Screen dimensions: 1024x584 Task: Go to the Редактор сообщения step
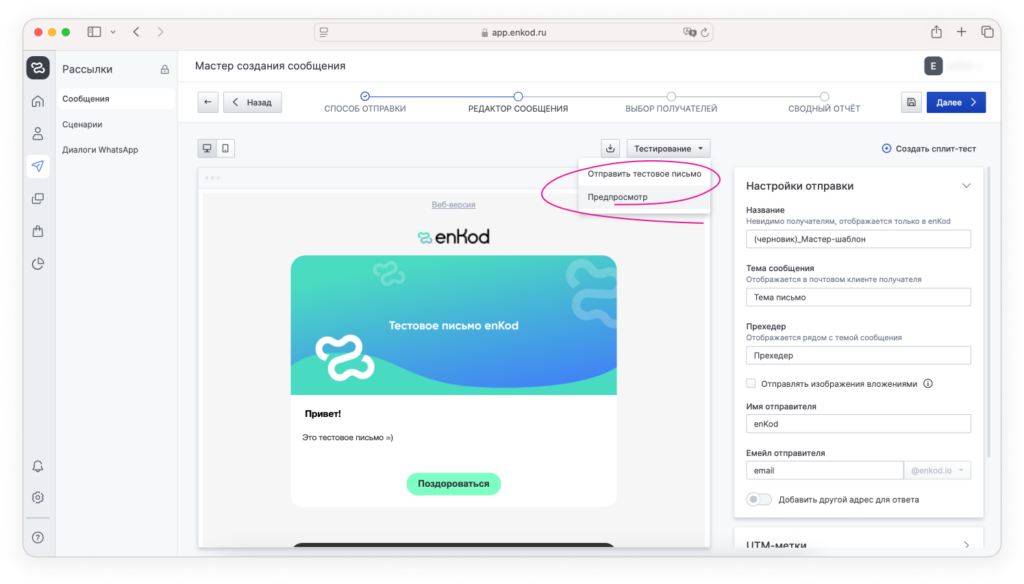tap(518, 103)
